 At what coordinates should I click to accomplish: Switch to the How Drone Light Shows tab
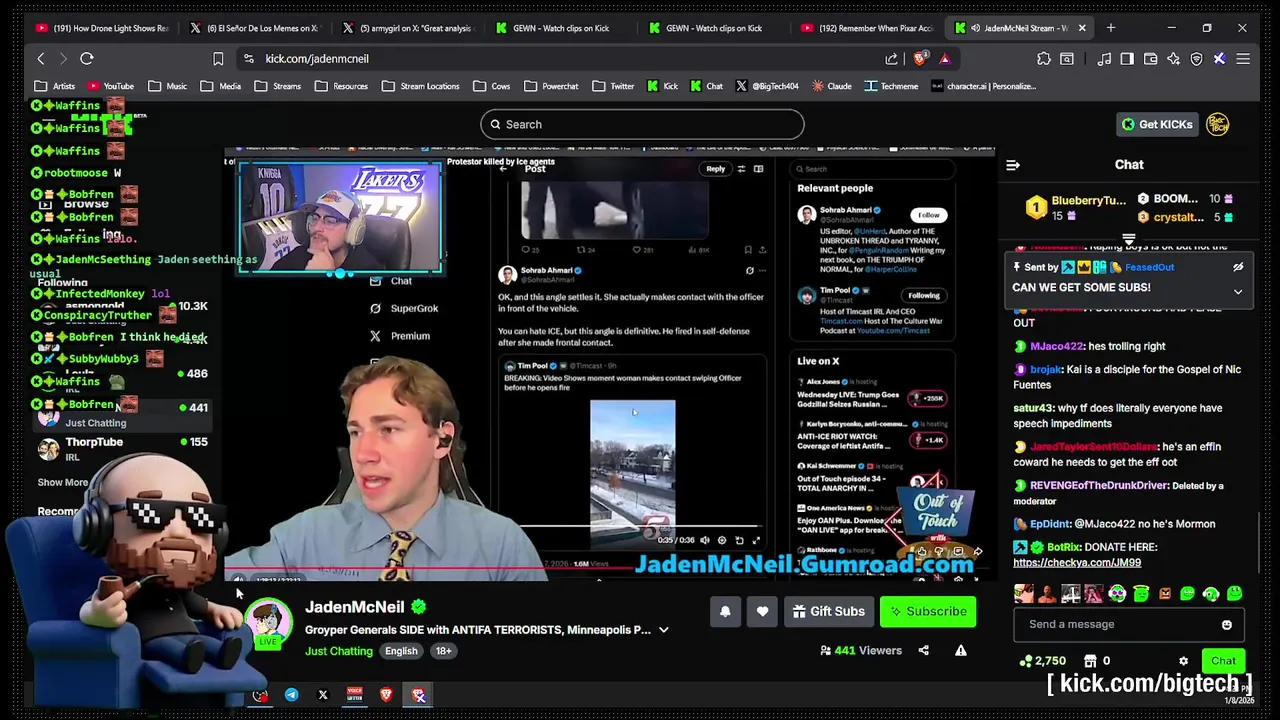tap(101, 28)
